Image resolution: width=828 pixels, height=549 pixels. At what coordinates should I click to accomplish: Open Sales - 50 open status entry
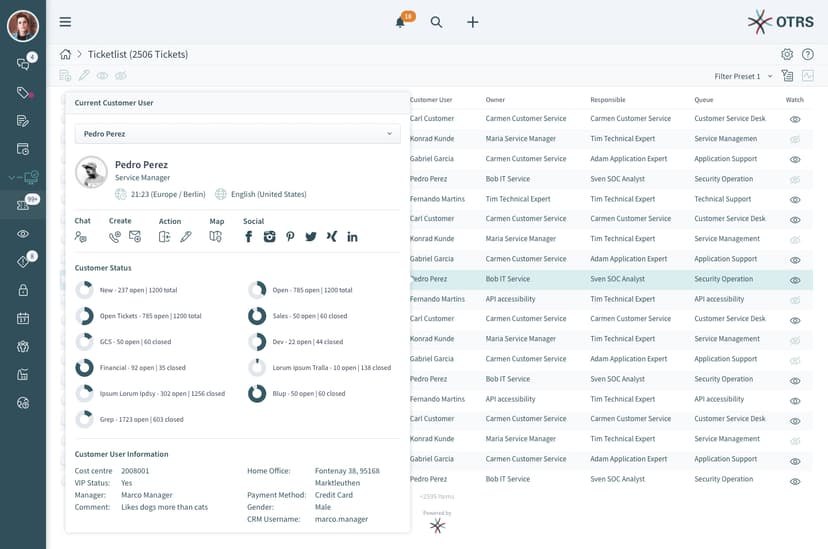(310, 316)
